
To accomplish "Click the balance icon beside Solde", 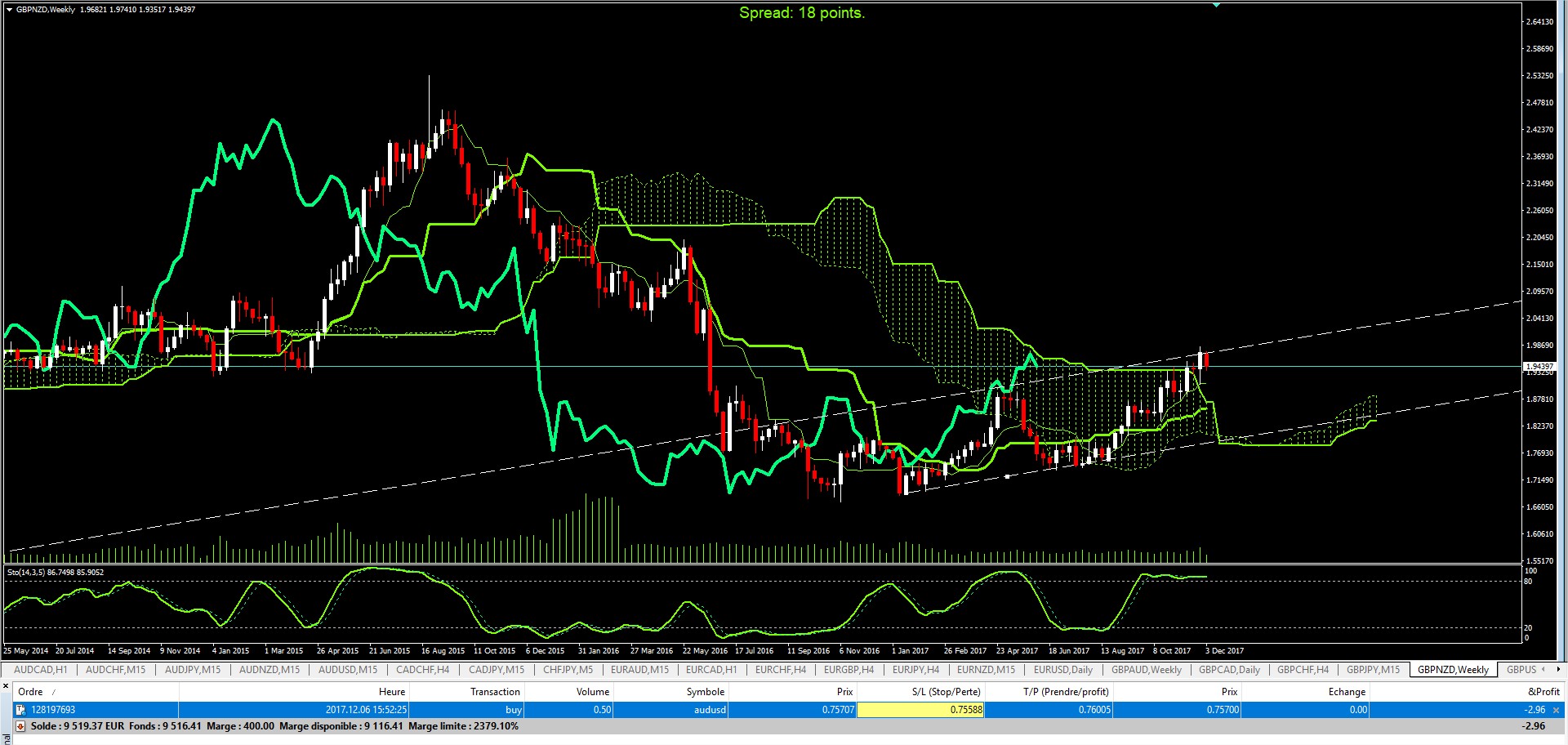I will 21,726.
